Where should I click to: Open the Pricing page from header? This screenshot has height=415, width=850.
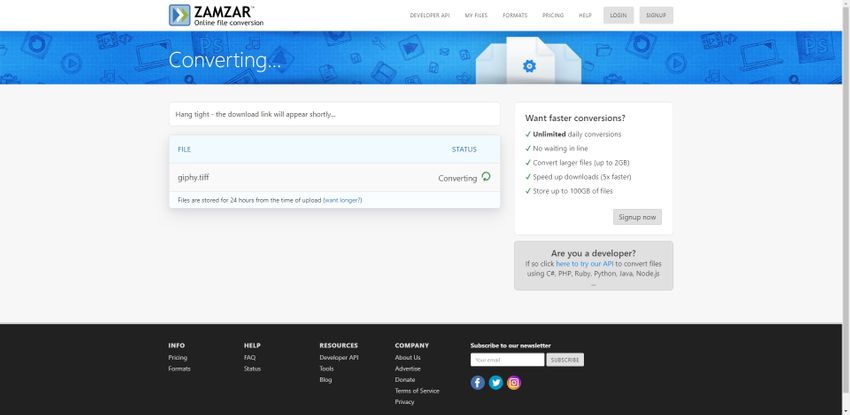[553, 16]
